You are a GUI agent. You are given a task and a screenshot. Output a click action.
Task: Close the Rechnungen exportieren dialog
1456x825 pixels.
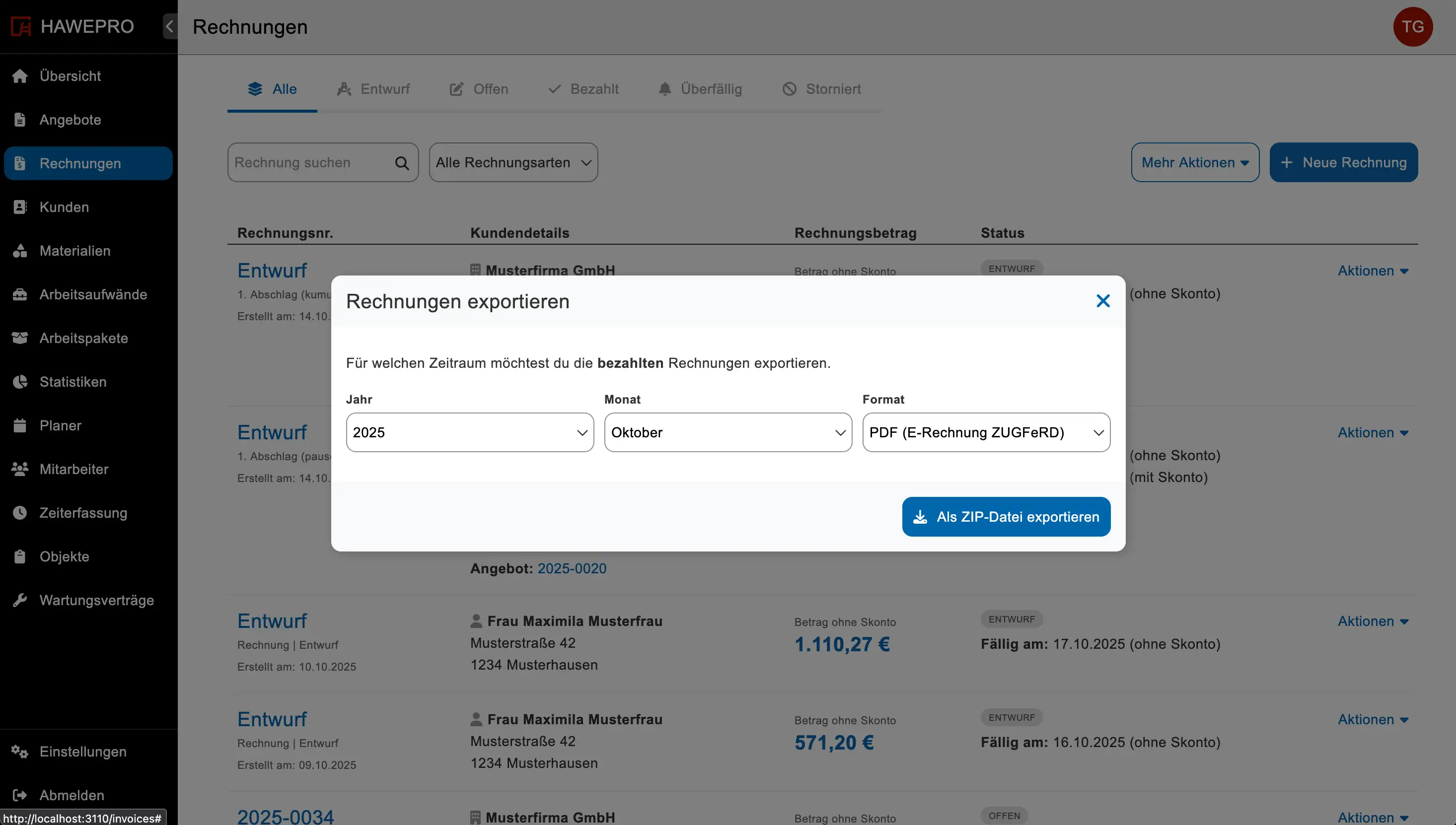pyautogui.click(x=1102, y=301)
